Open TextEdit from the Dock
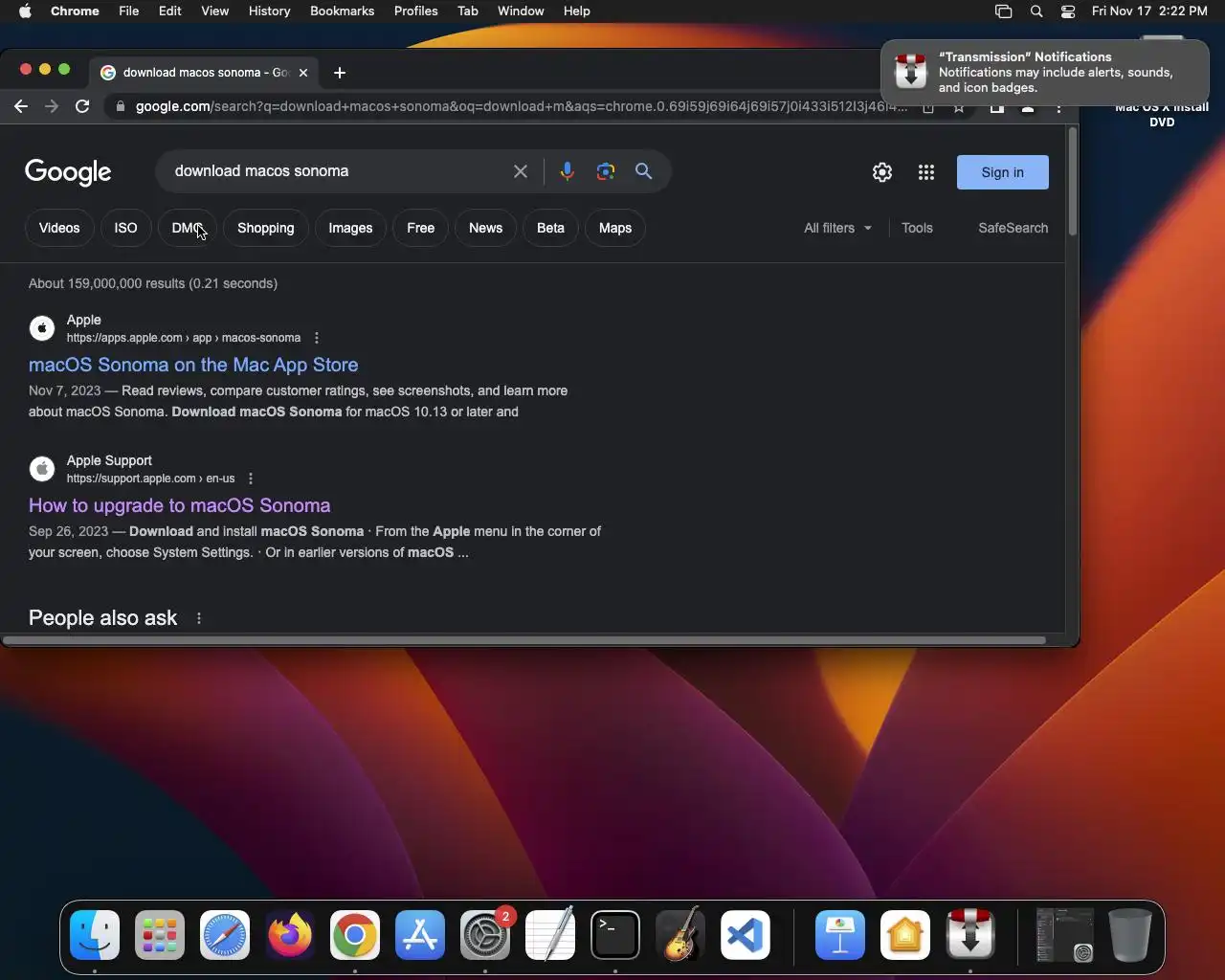This screenshot has height=980, width=1225. pyautogui.click(x=550, y=935)
